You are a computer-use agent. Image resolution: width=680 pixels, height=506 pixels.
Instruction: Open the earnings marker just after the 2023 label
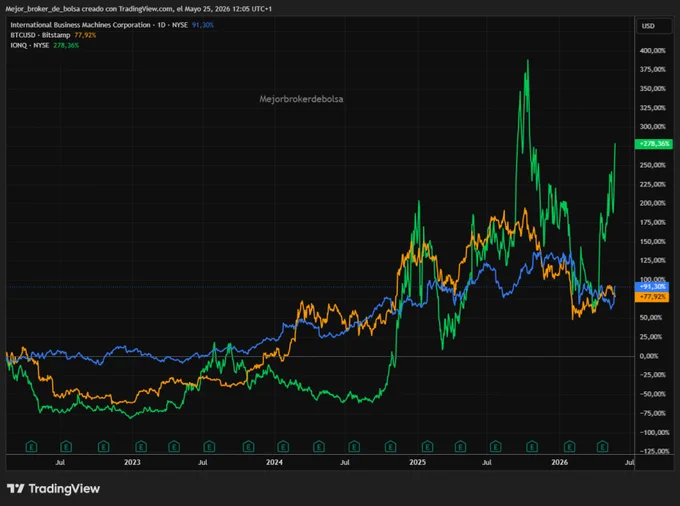(141, 446)
